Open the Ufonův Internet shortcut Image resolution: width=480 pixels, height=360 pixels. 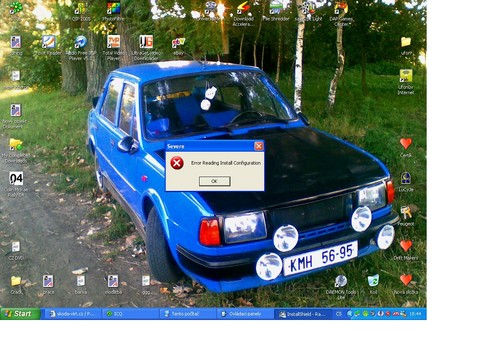406,82
